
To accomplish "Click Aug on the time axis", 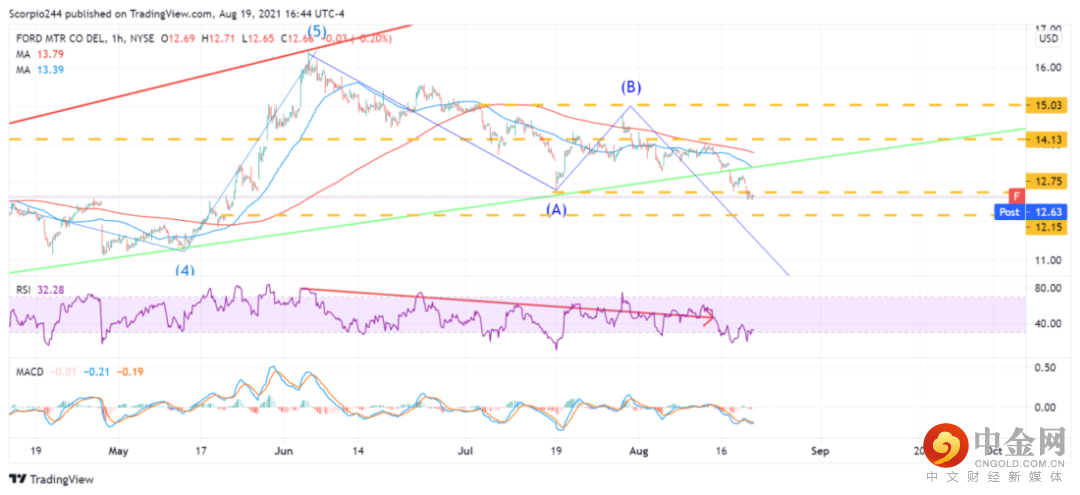I will pos(639,452).
